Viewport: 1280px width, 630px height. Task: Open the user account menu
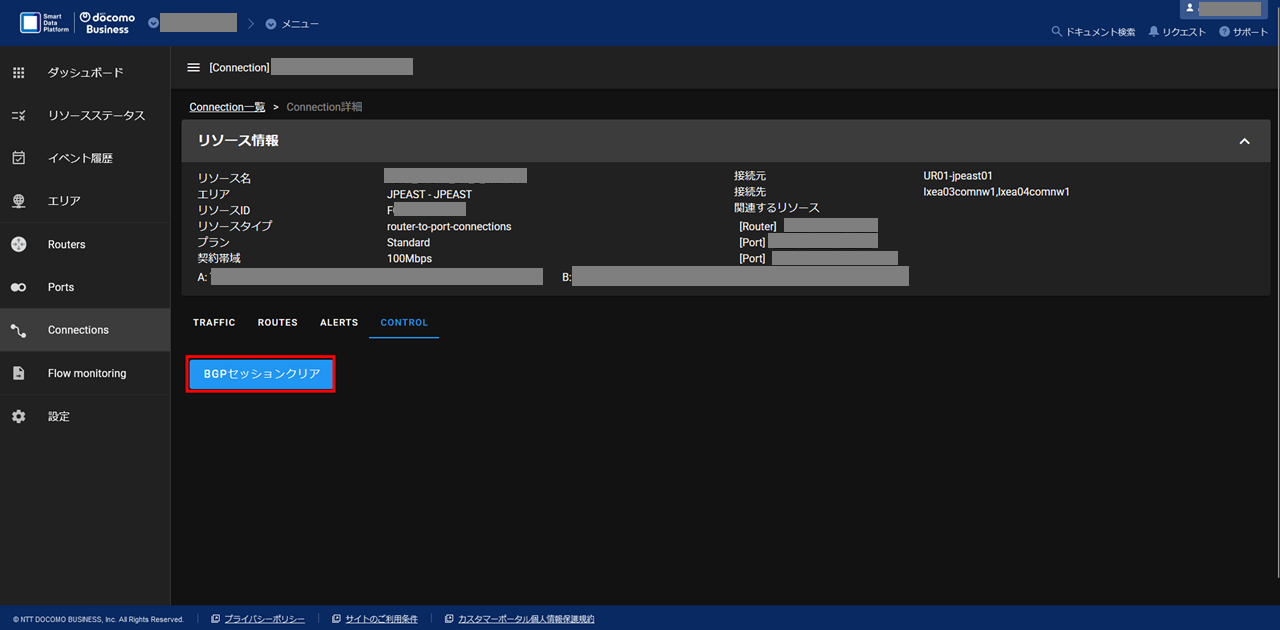click(1222, 9)
